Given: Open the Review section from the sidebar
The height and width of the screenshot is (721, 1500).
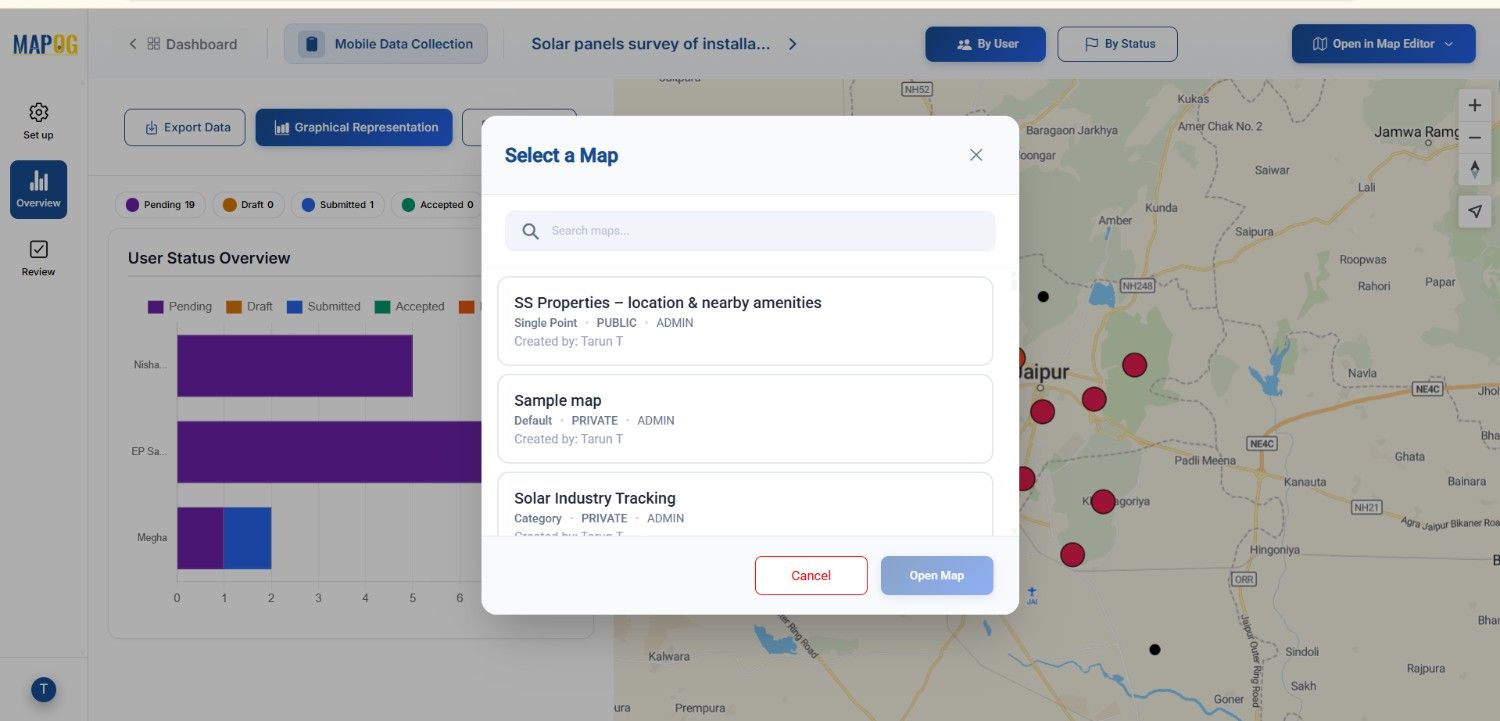Looking at the screenshot, I should coord(37,258).
